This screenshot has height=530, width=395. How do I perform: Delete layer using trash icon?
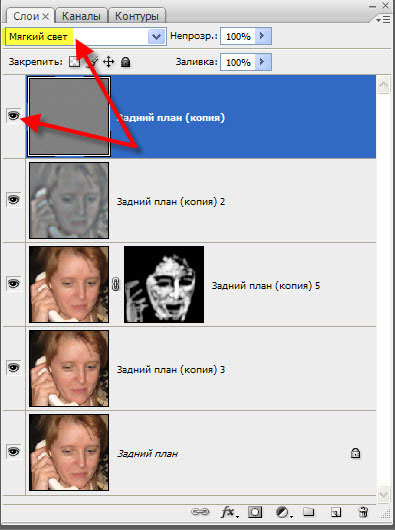363,512
